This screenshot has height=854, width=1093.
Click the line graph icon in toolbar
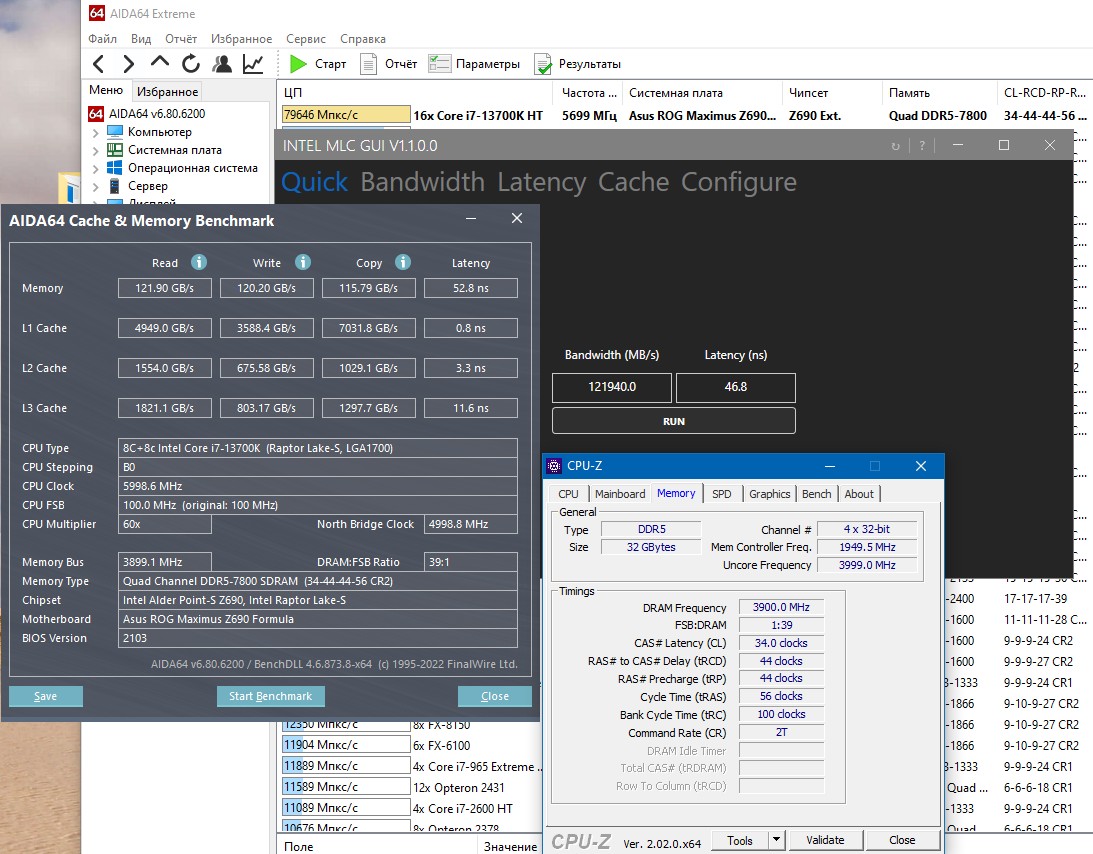(253, 64)
